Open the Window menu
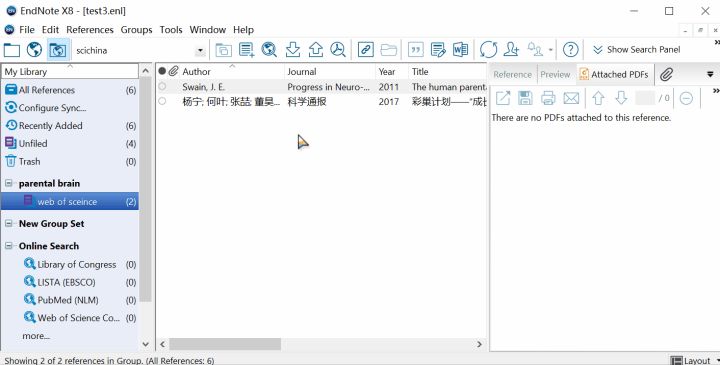This screenshot has width=720, height=365. [208, 30]
